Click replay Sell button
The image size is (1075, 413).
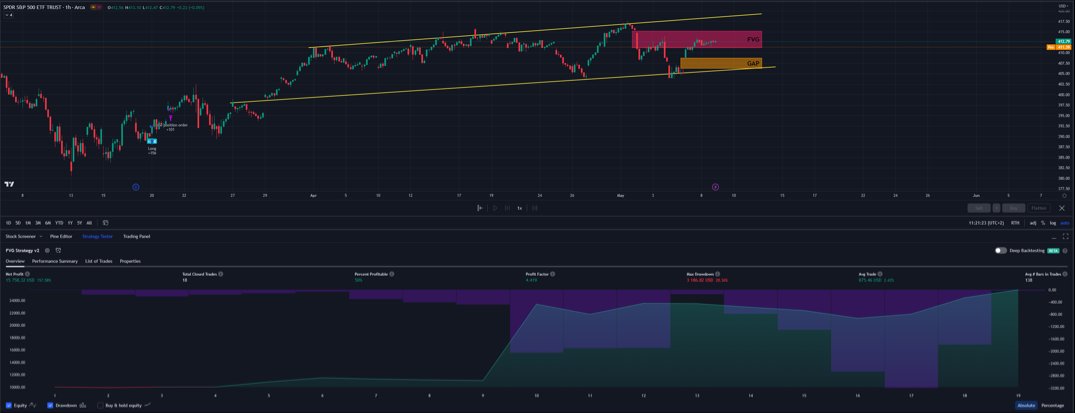click(979, 208)
